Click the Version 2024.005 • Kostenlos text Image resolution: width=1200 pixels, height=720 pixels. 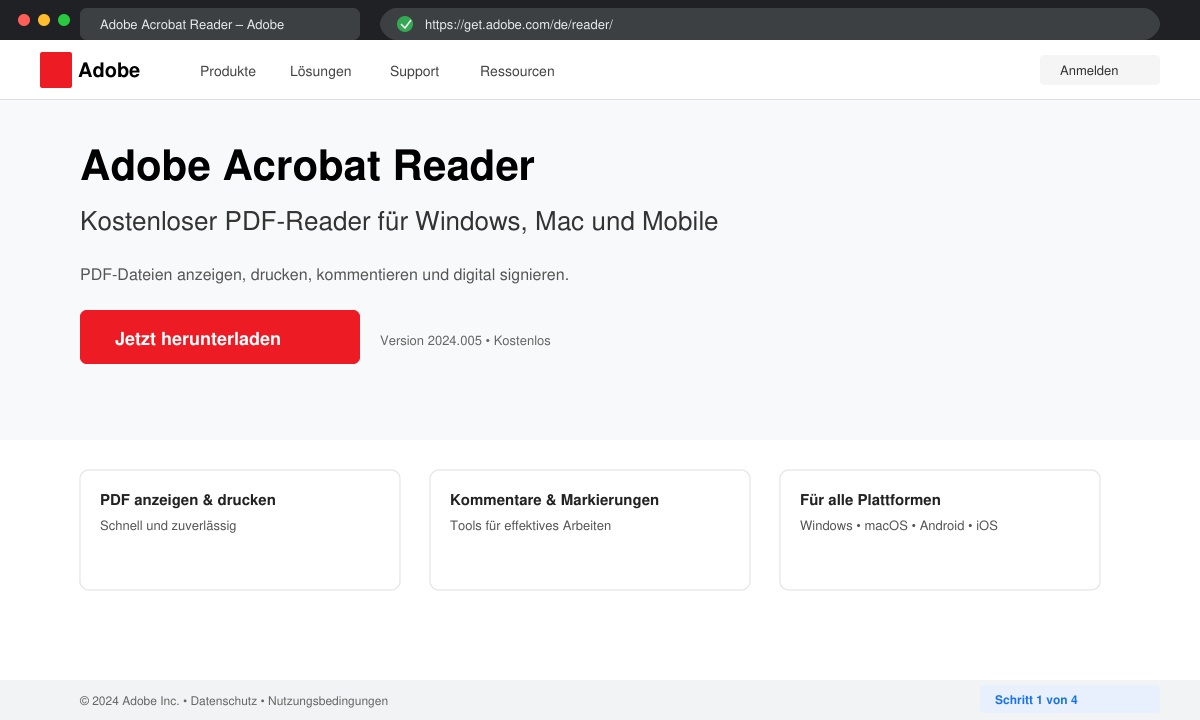click(x=465, y=340)
